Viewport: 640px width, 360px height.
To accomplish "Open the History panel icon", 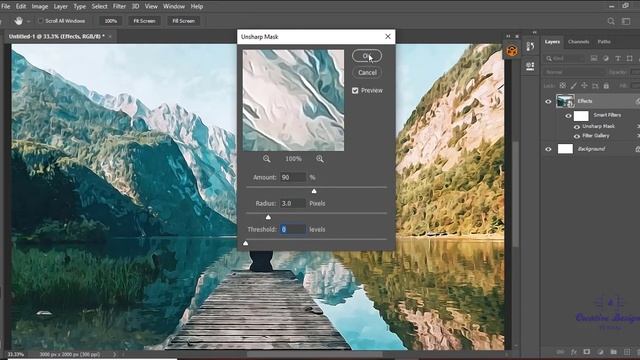I will (530, 47).
